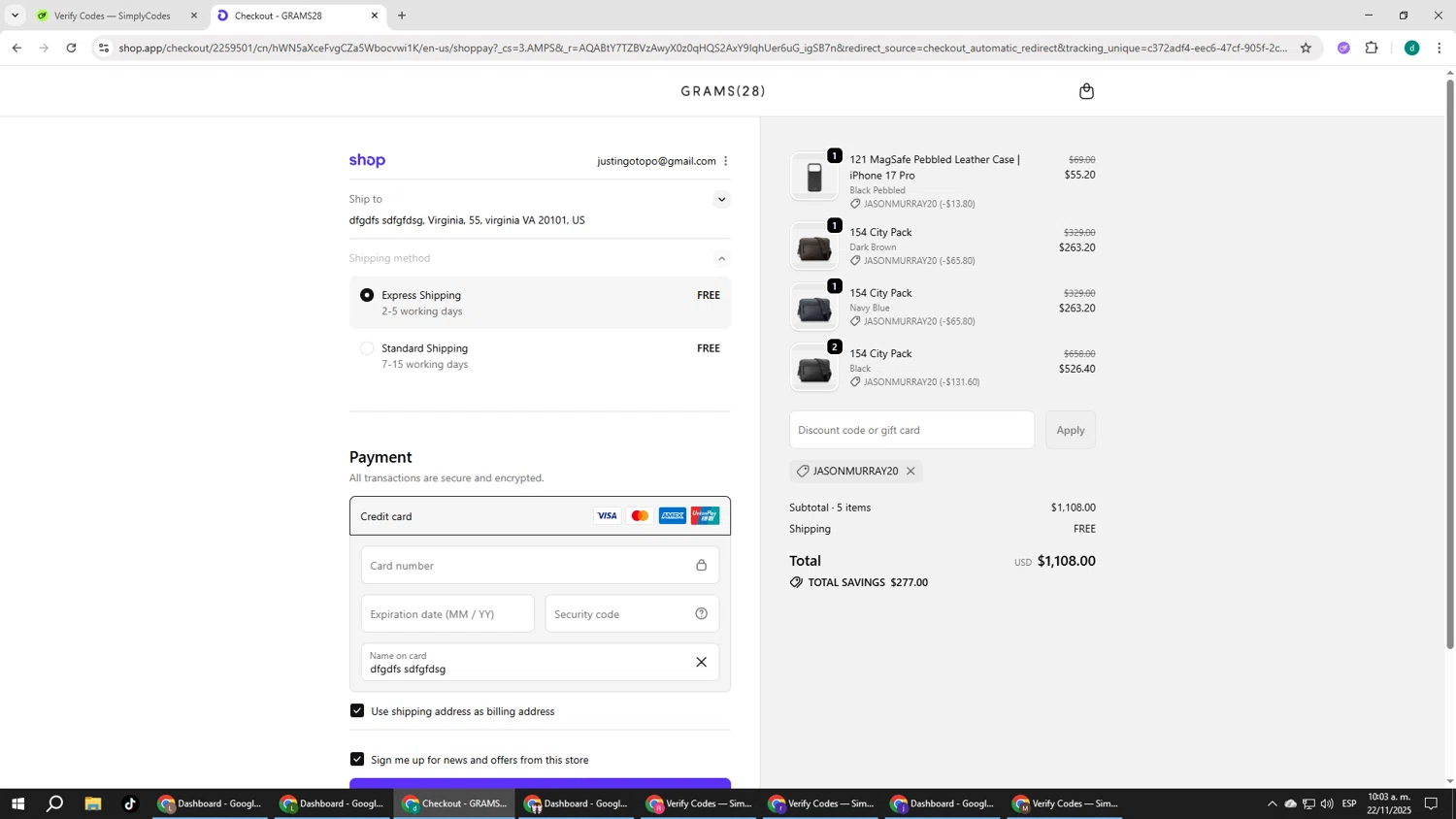Viewport: 1456px width, 819px height.
Task: Open Windows taskbar search
Action: tap(55, 803)
